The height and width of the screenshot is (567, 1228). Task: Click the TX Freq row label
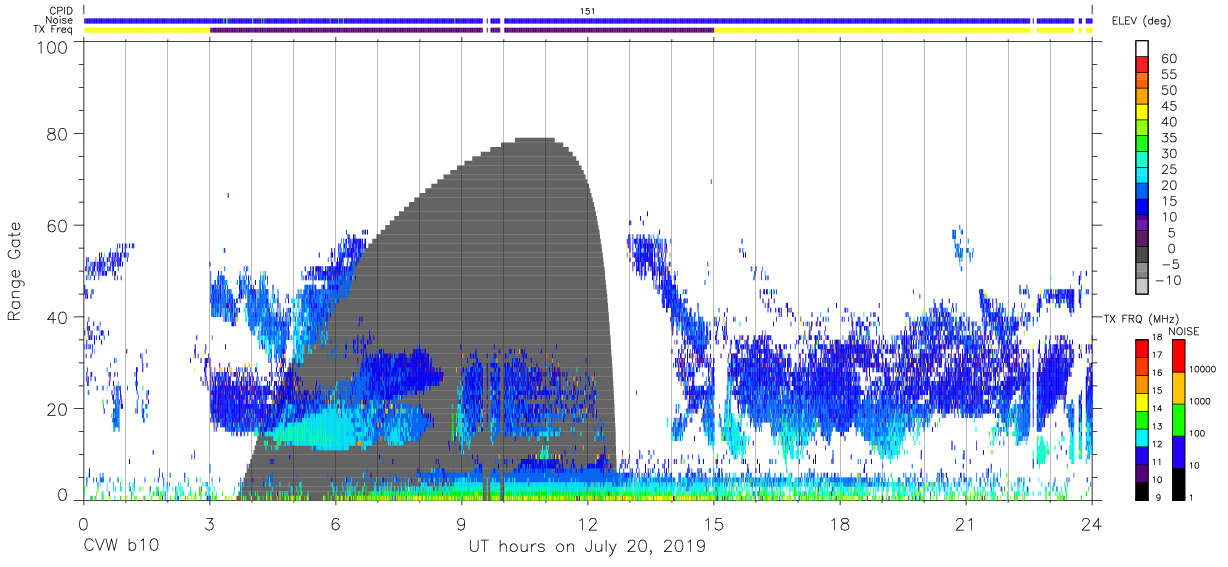pyautogui.click(x=53, y=29)
